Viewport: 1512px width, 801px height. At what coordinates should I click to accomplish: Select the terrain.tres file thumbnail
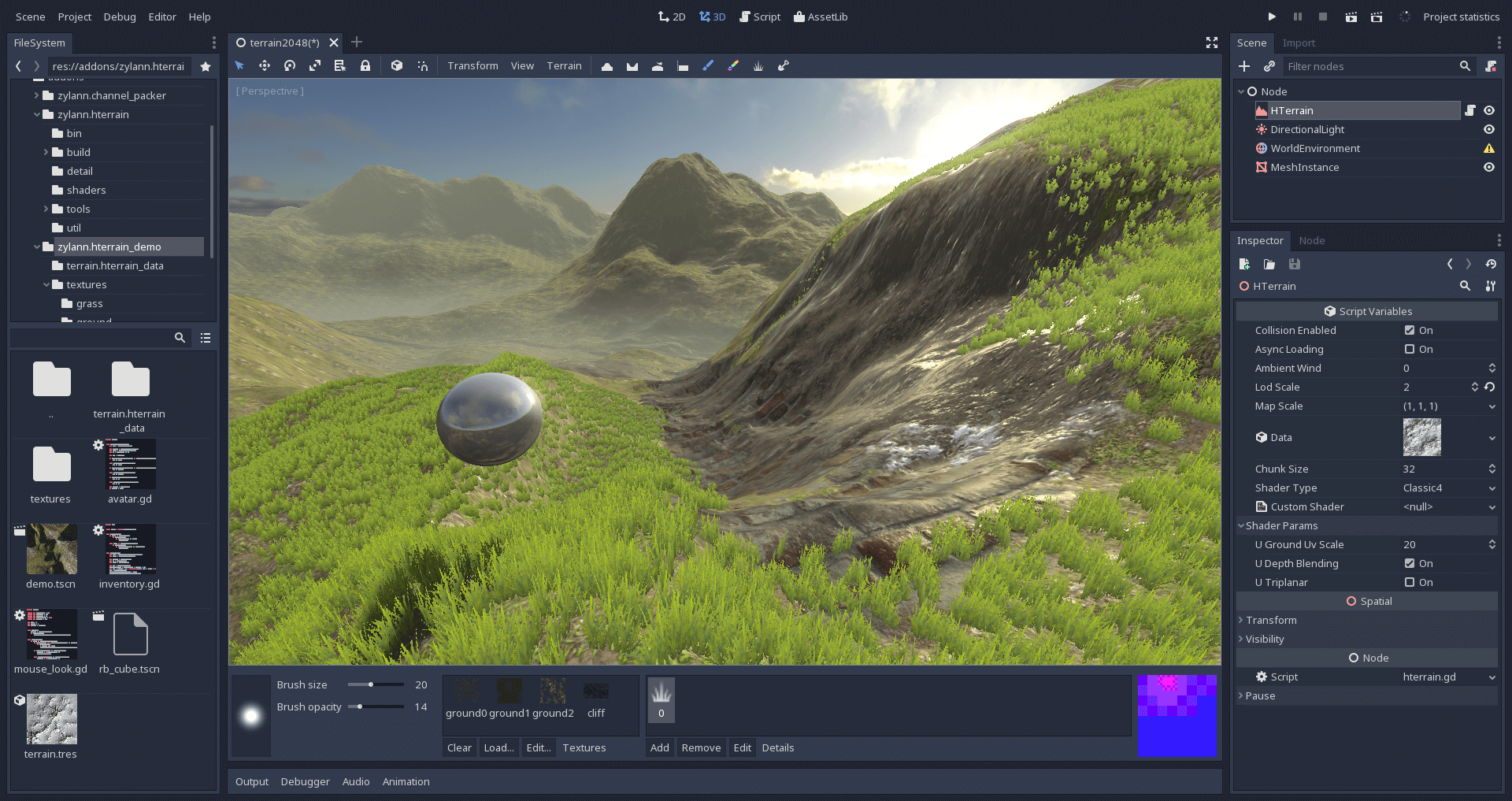click(x=51, y=718)
